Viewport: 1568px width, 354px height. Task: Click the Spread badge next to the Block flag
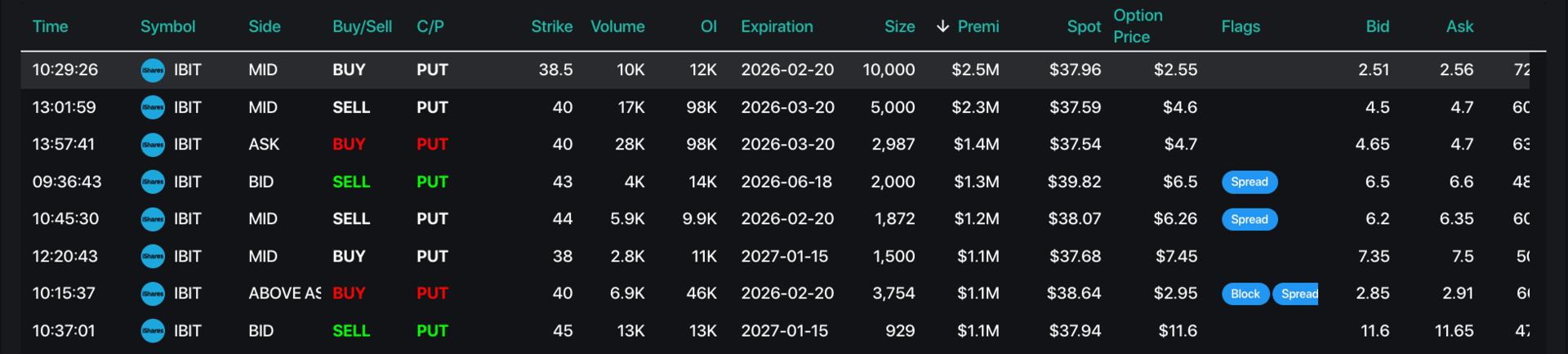[1297, 294]
